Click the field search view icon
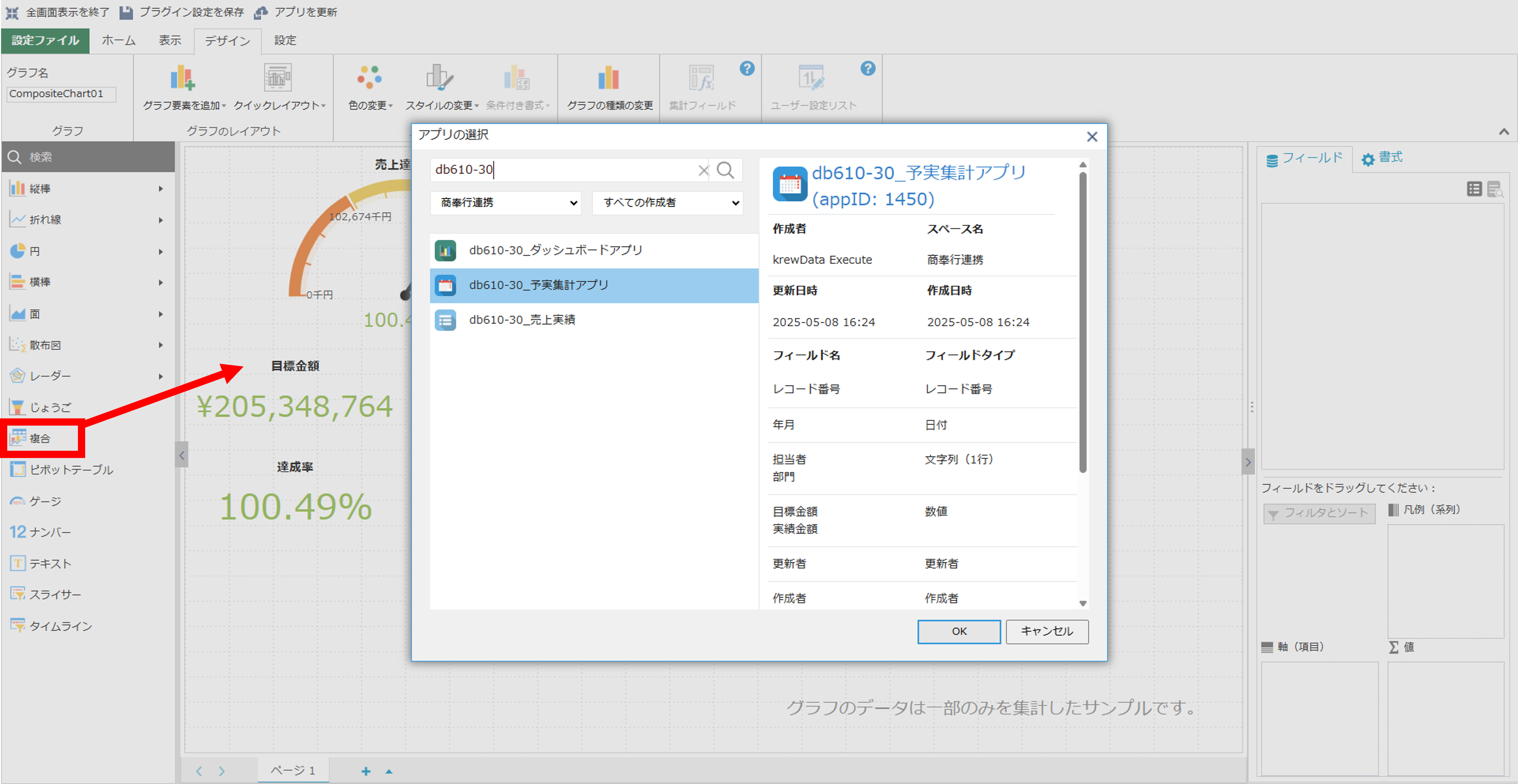The height and width of the screenshot is (784, 1518). pyautogui.click(x=1495, y=189)
